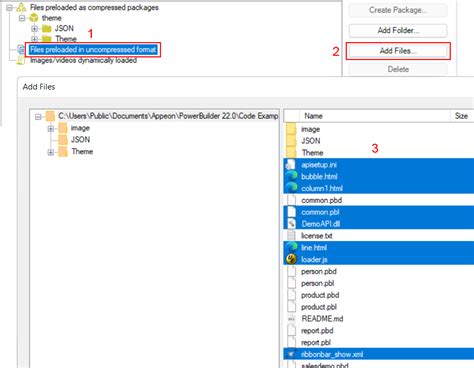Select the theme package label in the tree

(51, 18)
